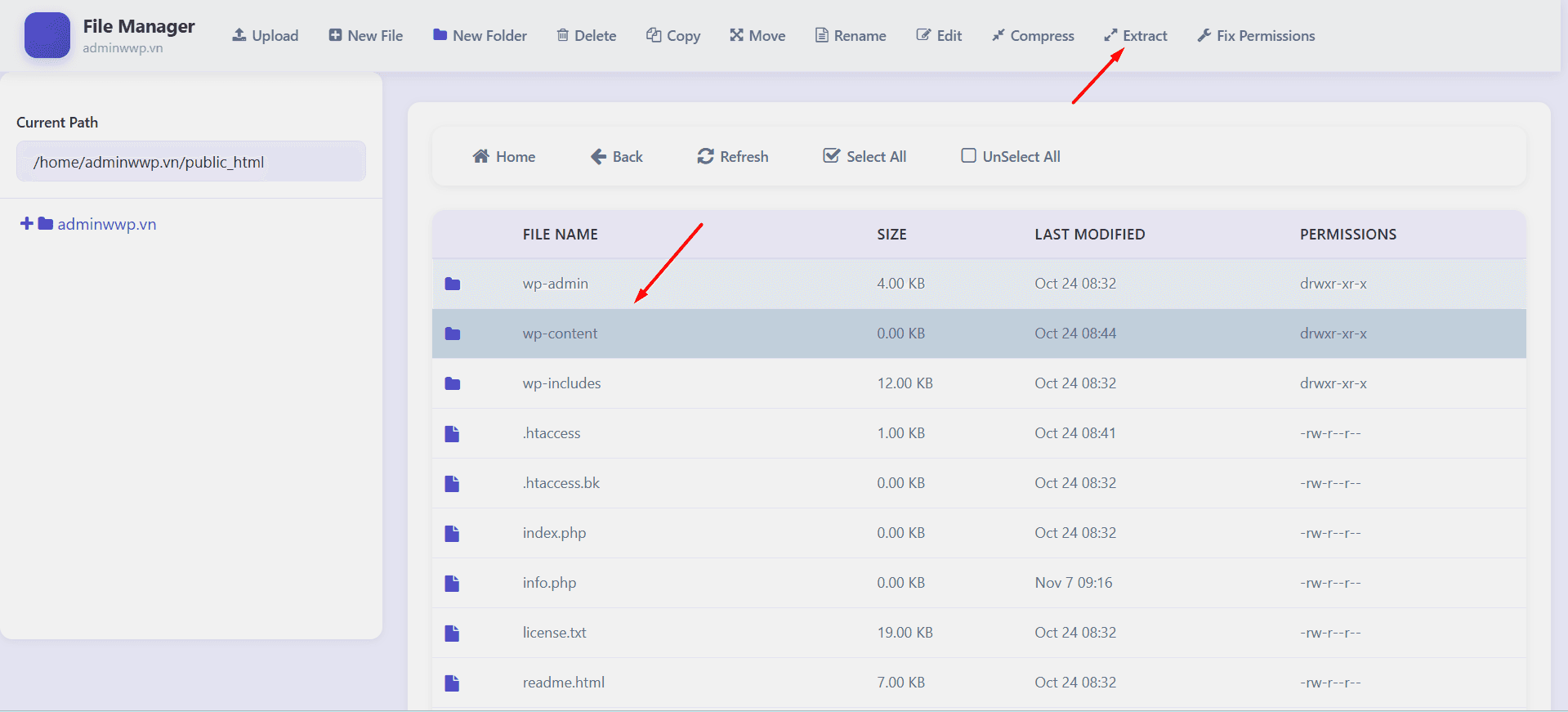Image resolution: width=1568 pixels, height=712 pixels.
Task: Select the wp-content folder row
Action: pyautogui.click(x=561, y=334)
